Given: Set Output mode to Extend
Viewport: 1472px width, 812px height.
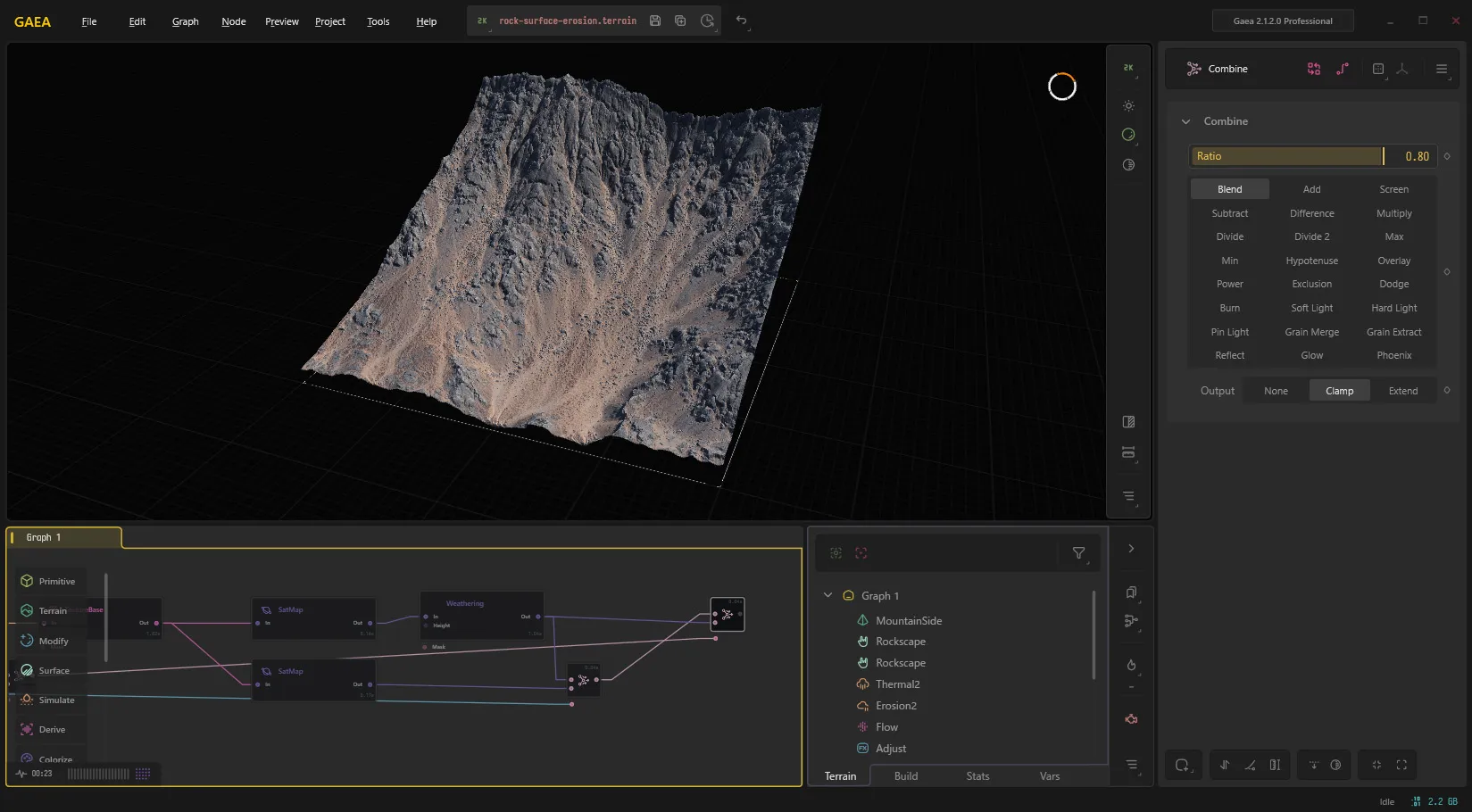Looking at the screenshot, I should [1402, 391].
